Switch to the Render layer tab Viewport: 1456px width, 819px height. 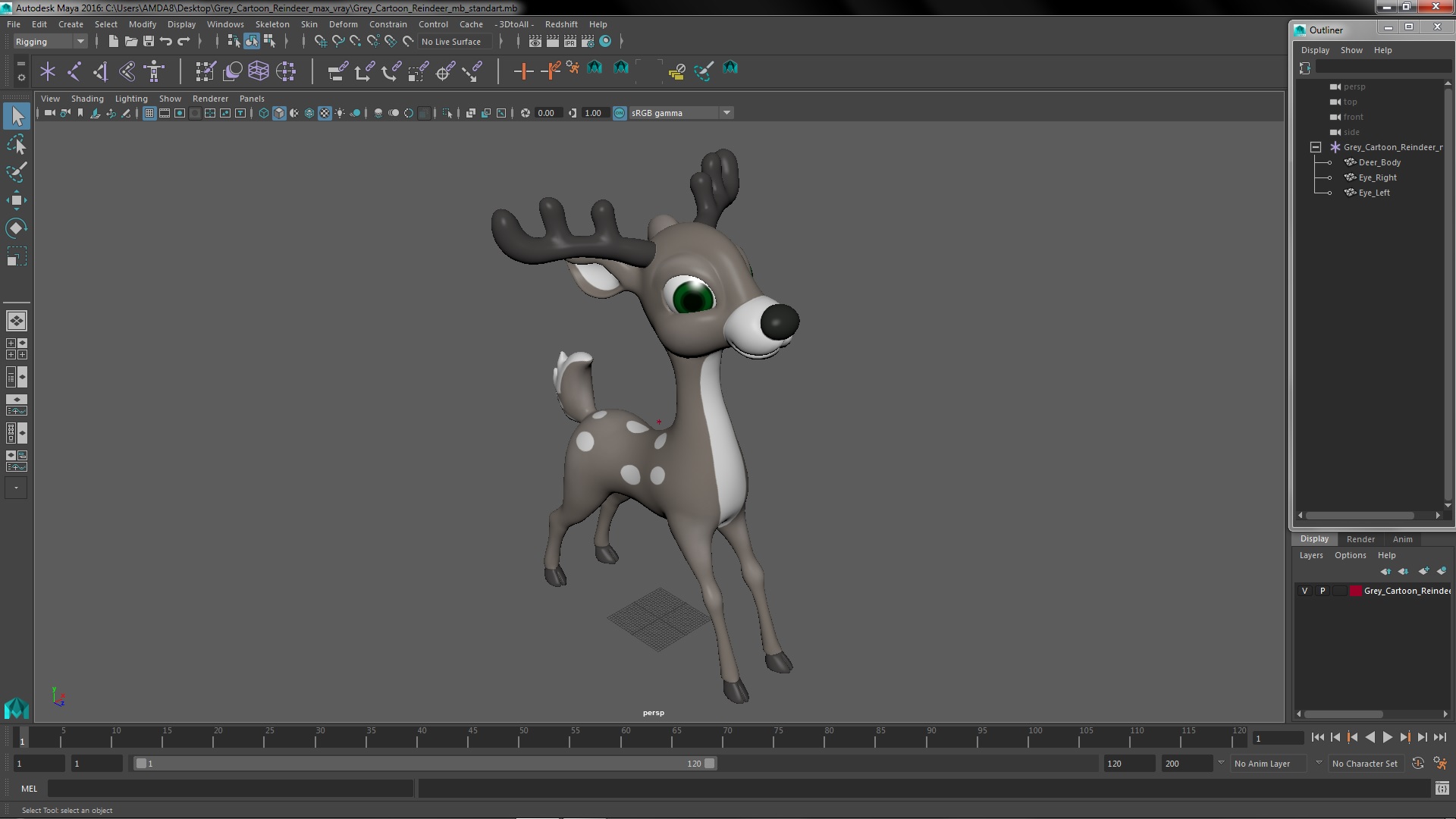click(x=1360, y=539)
